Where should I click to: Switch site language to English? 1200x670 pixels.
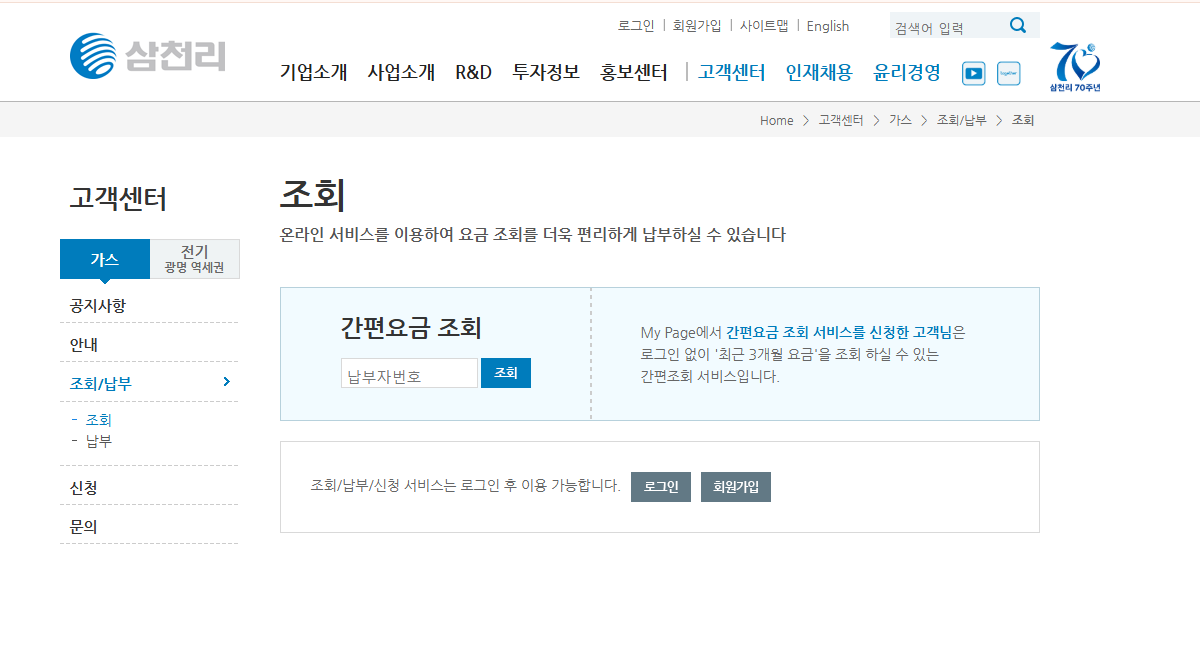tap(828, 25)
